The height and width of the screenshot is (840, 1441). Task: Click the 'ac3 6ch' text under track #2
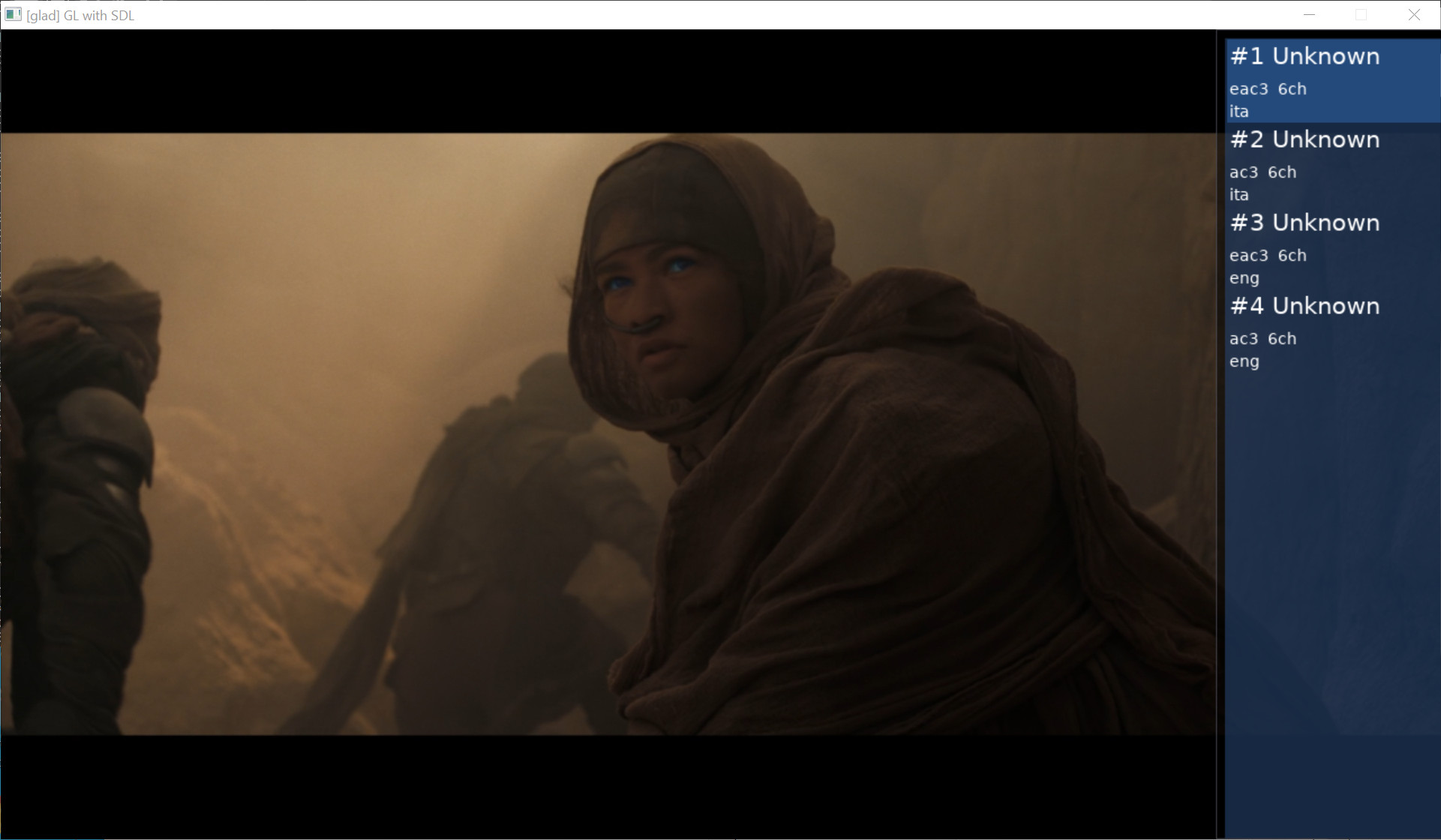pos(1262,172)
